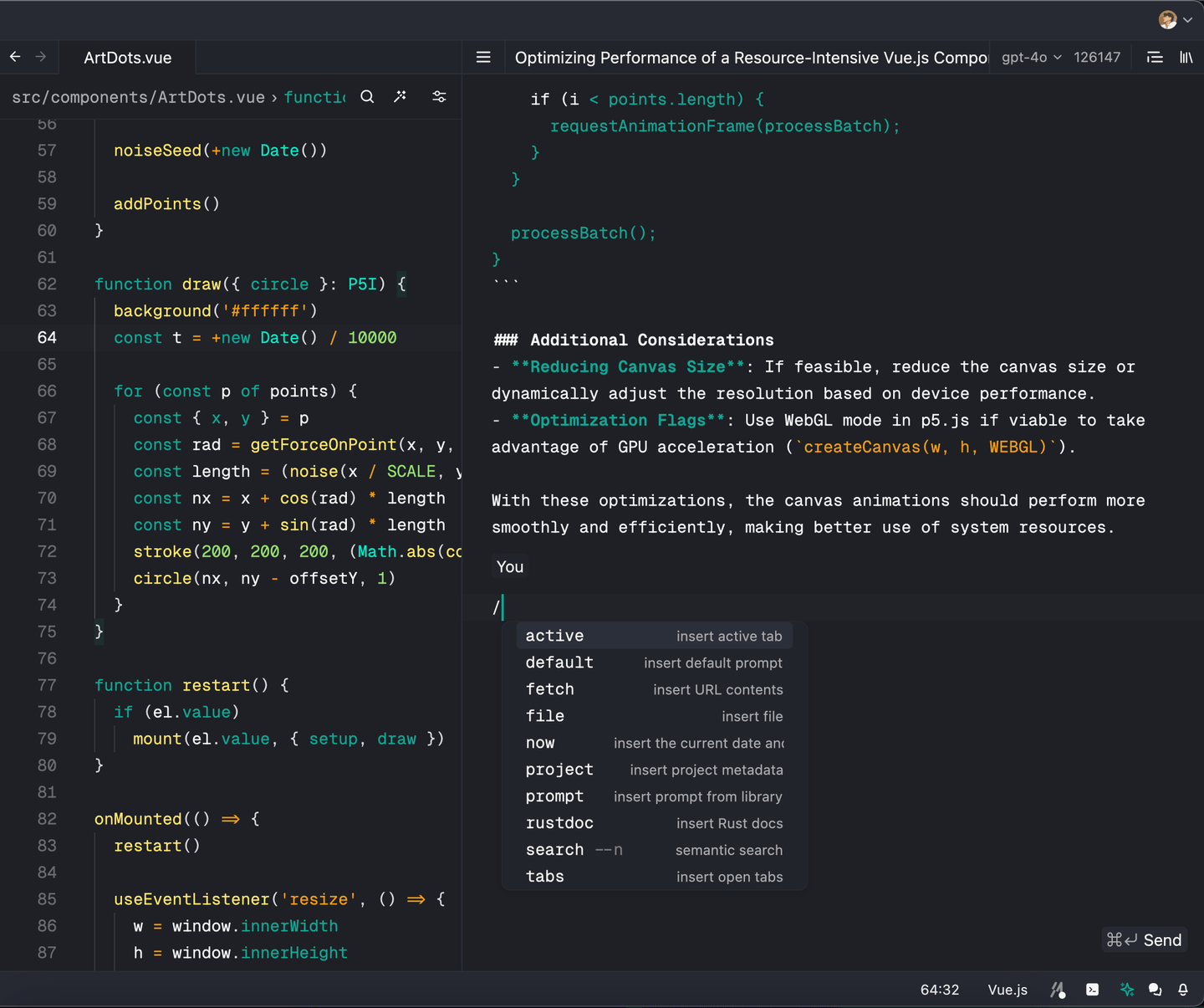1204x1008 pixels.
Task: Open the chat panel icon
Action: click(x=1155, y=990)
